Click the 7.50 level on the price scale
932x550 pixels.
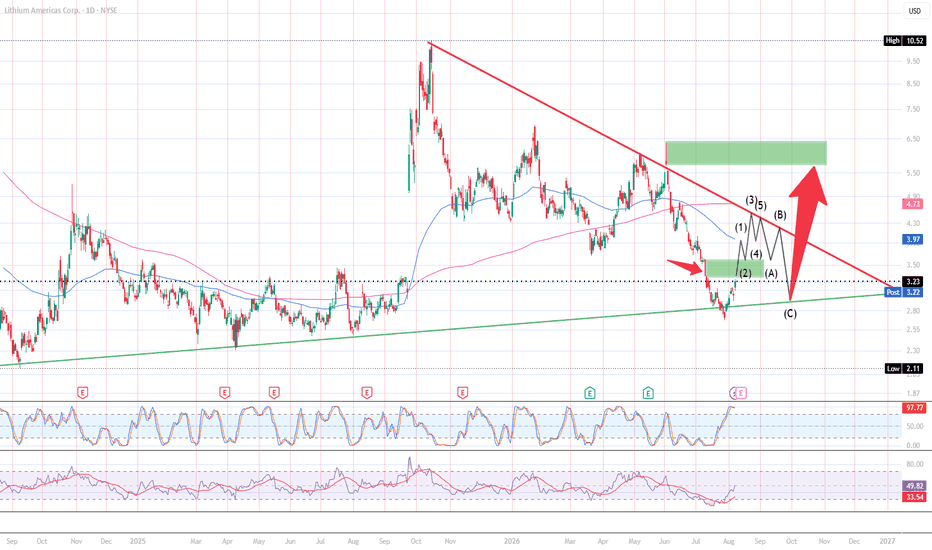tap(913, 109)
